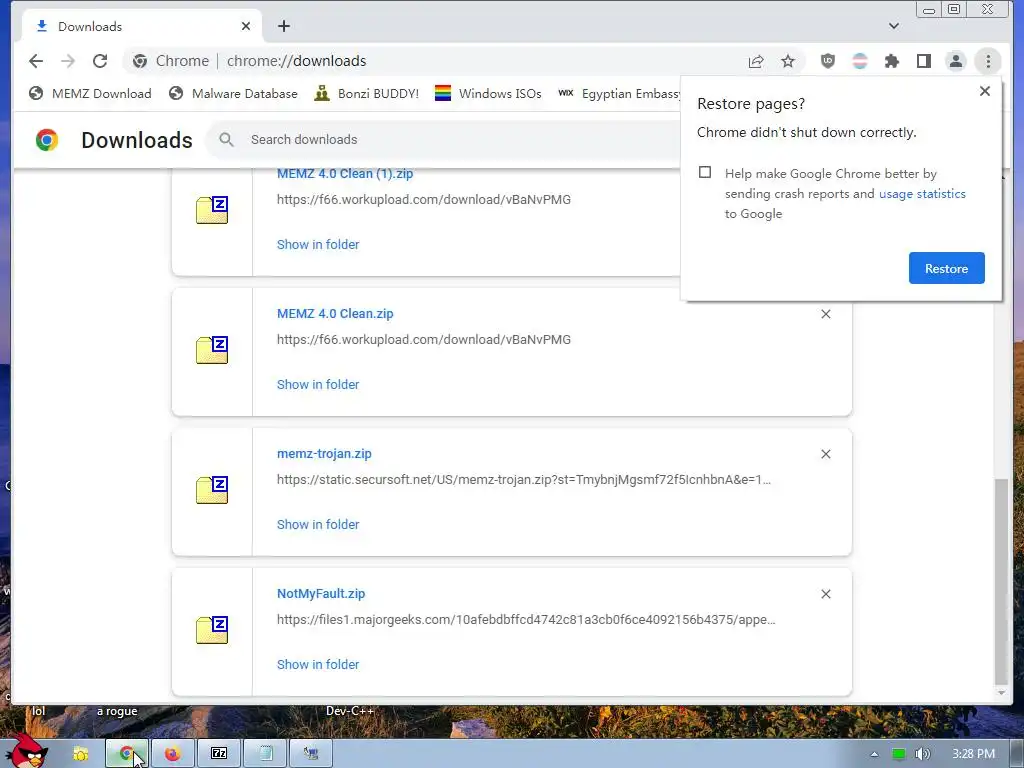The image size is (1024, 768).
Task: Open the notepad taskbar icon
Action: pyautogui.click(x=265, y=754)
